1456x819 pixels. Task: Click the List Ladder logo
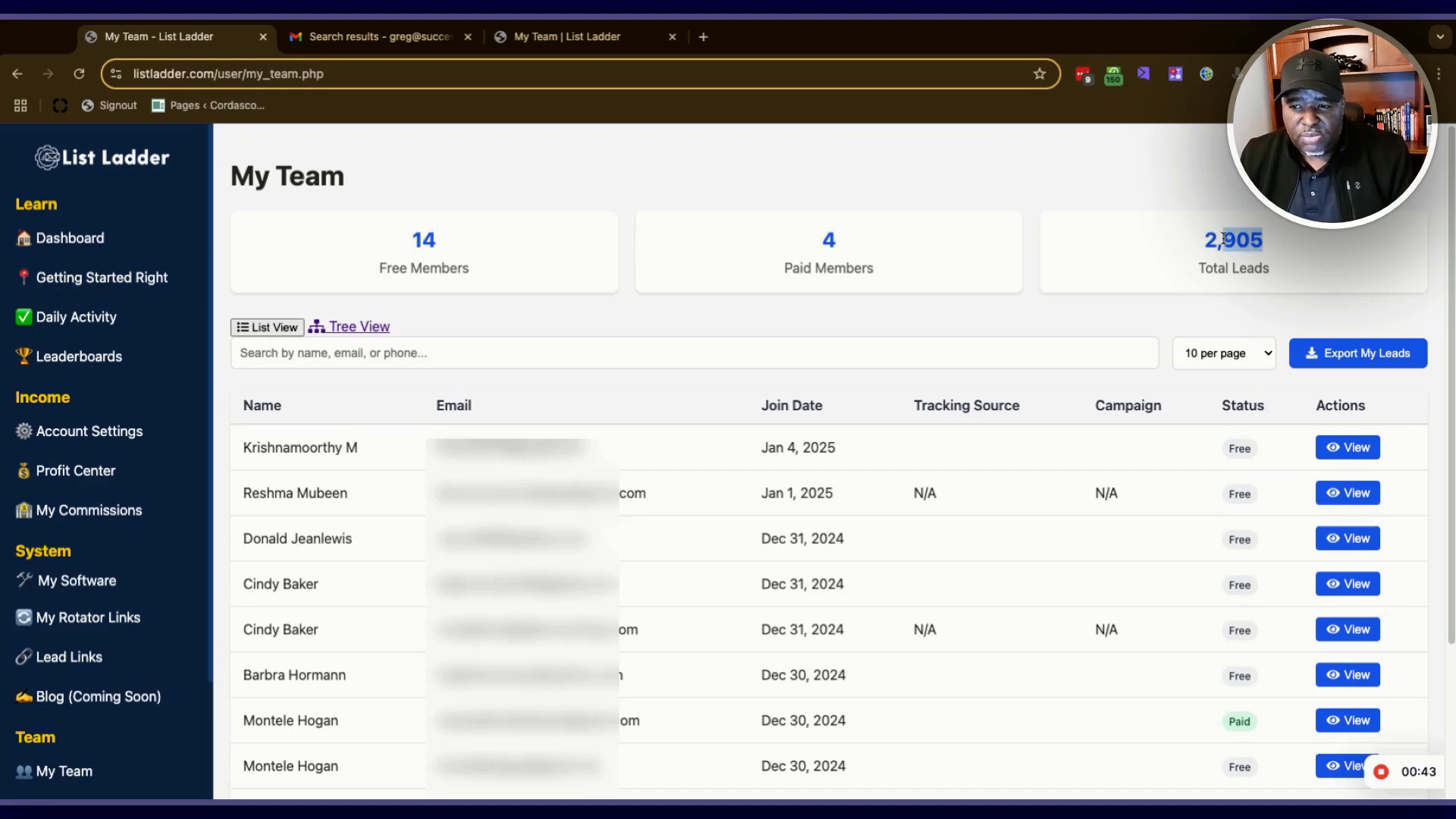102,157
